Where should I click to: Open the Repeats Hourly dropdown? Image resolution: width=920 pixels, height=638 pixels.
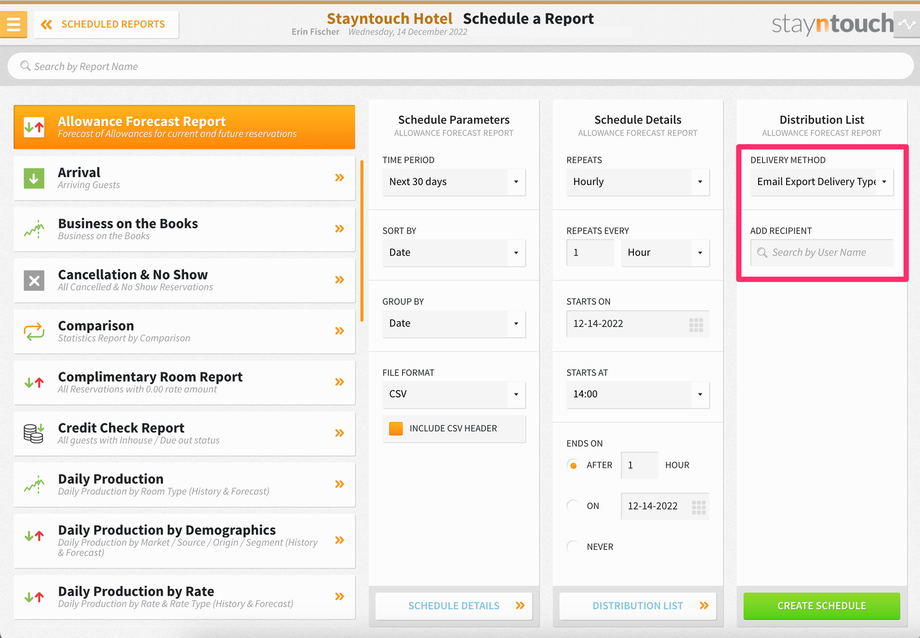point(638,182)
